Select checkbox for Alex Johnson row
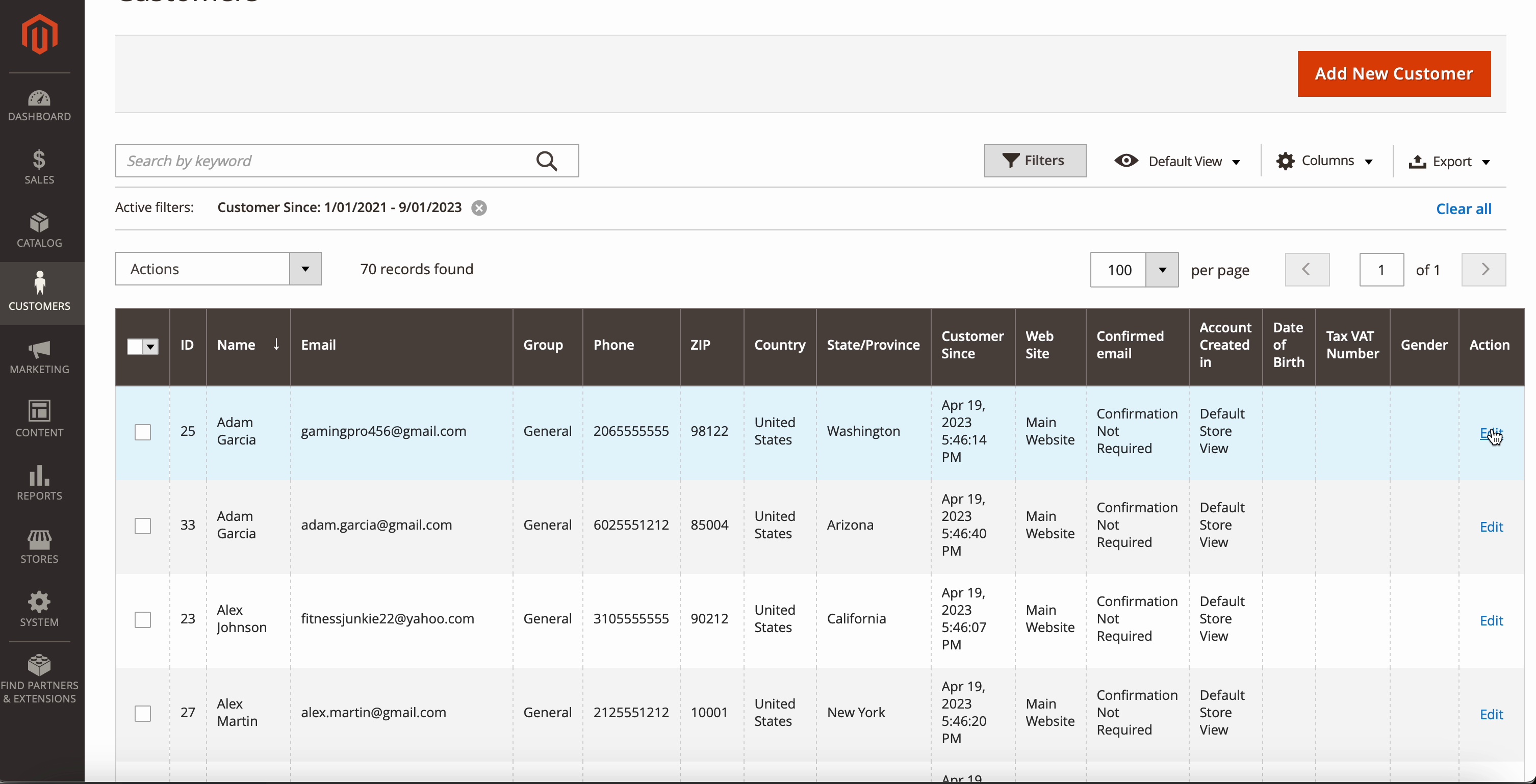Image resolution: width=1536 pixels, height=784 pixels. pos(142,619)
